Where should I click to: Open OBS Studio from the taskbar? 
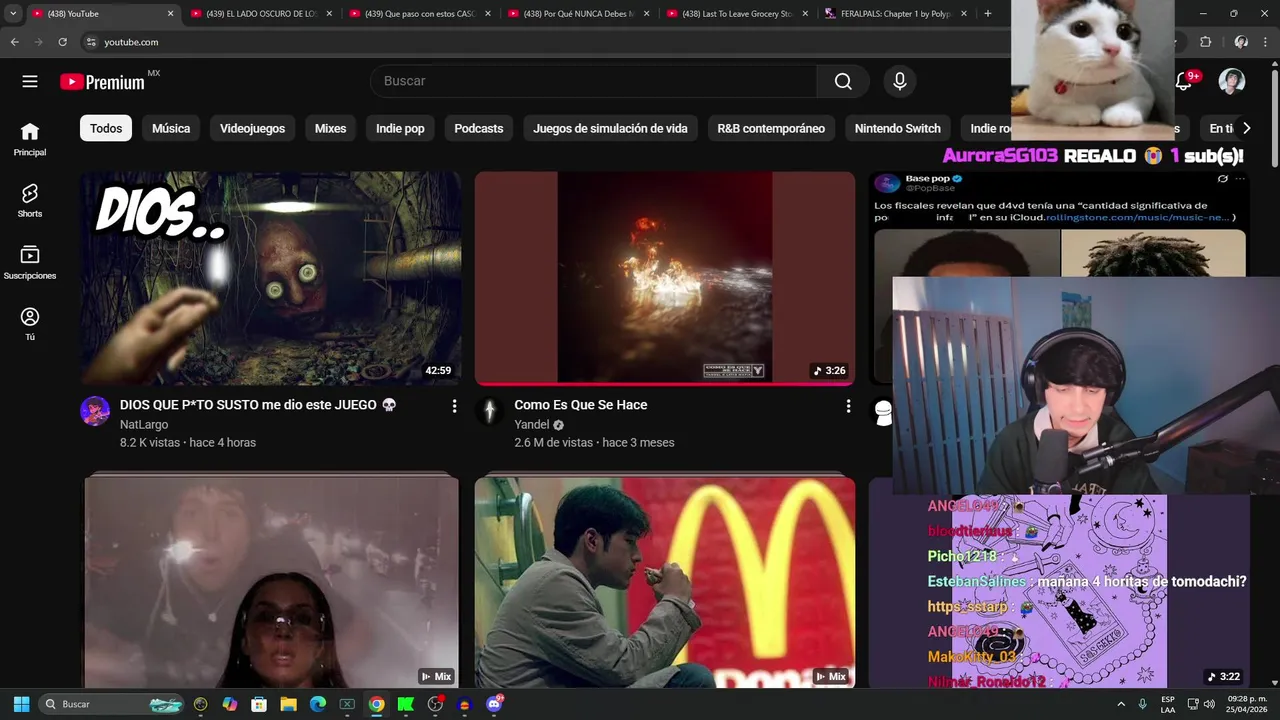click(x=435, y=704)
